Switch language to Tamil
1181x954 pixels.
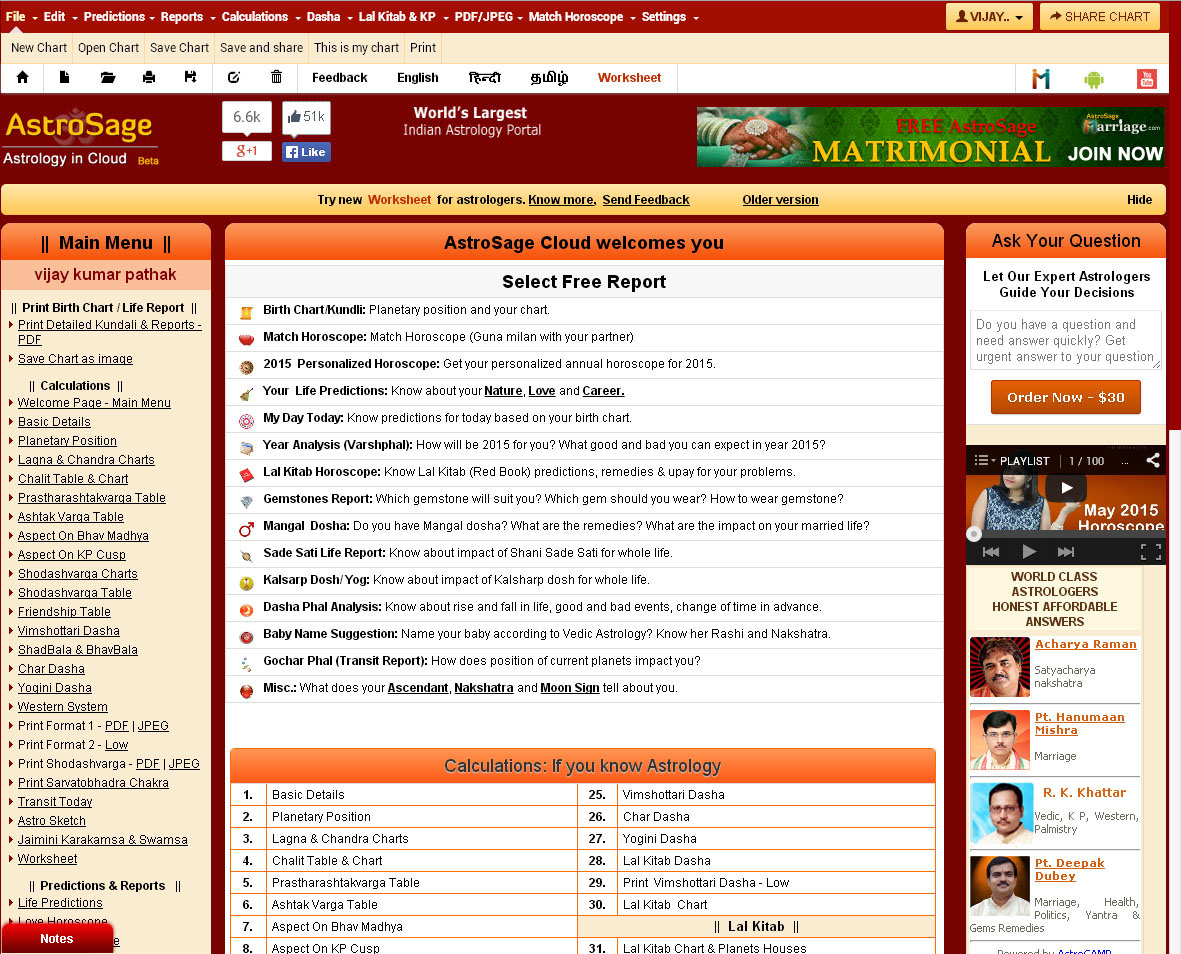(x=549, y=78)
